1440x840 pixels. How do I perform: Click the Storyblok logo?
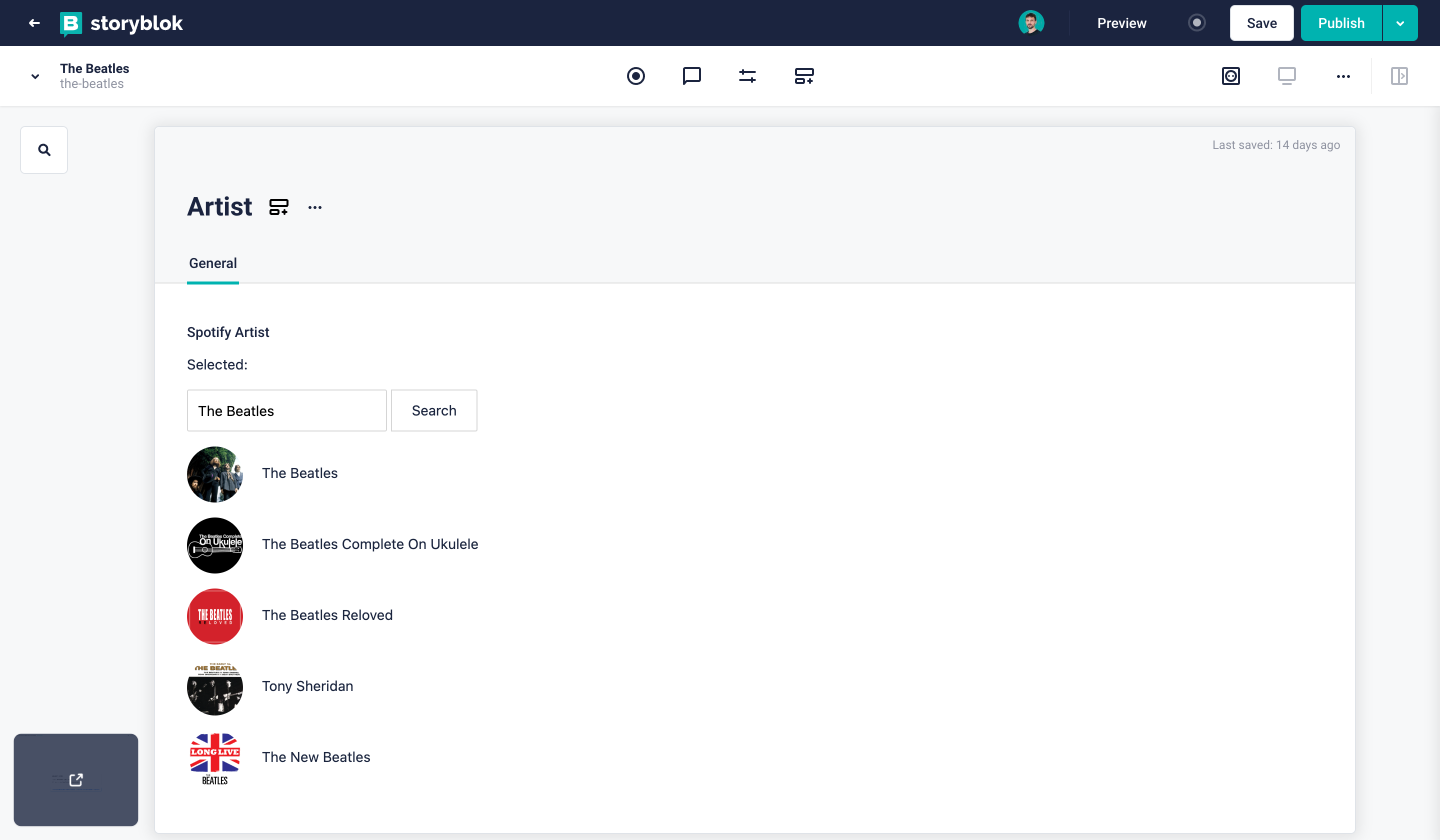121,23
